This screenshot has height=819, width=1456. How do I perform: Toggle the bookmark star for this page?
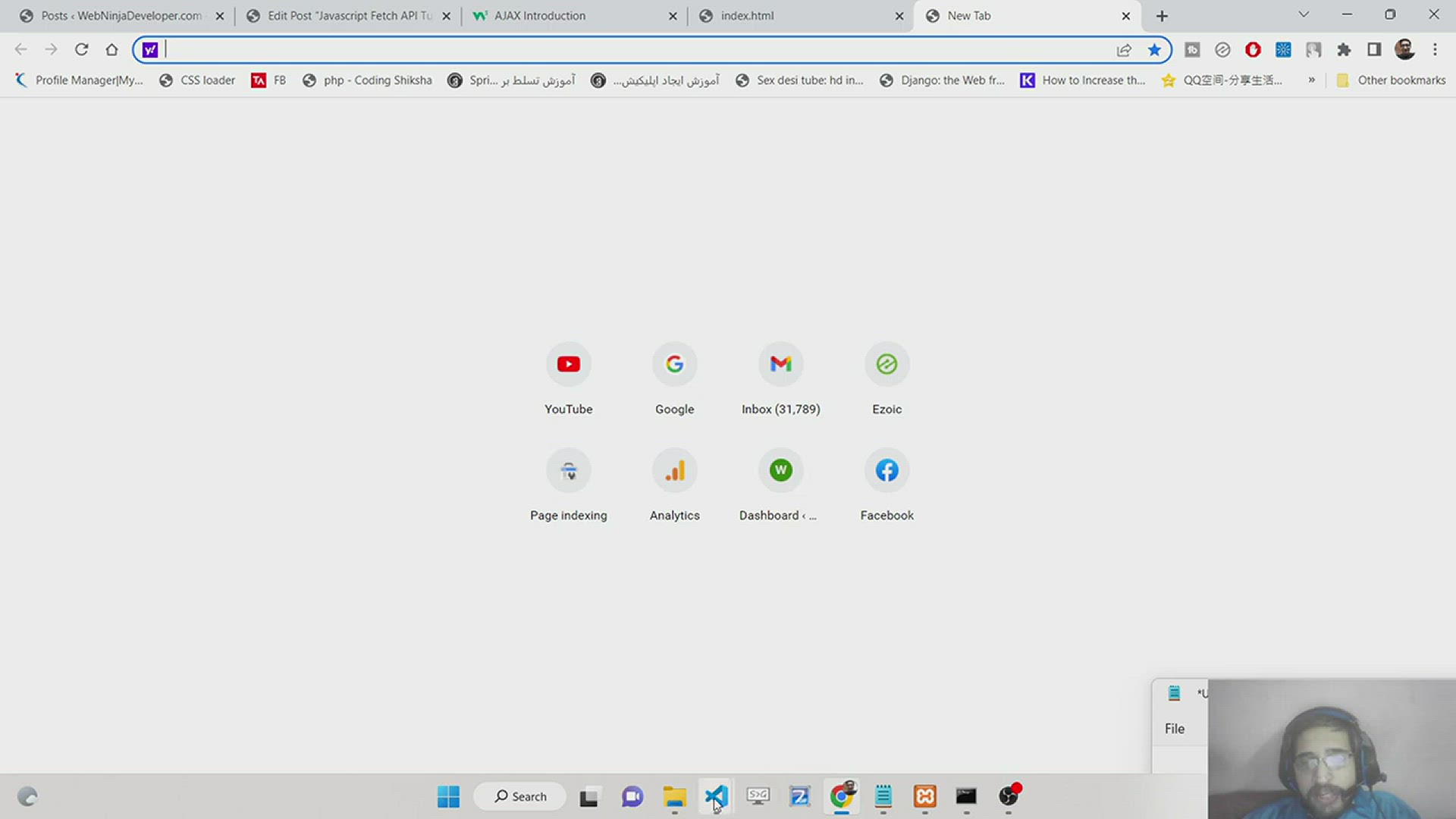(x=1153, y=50)
